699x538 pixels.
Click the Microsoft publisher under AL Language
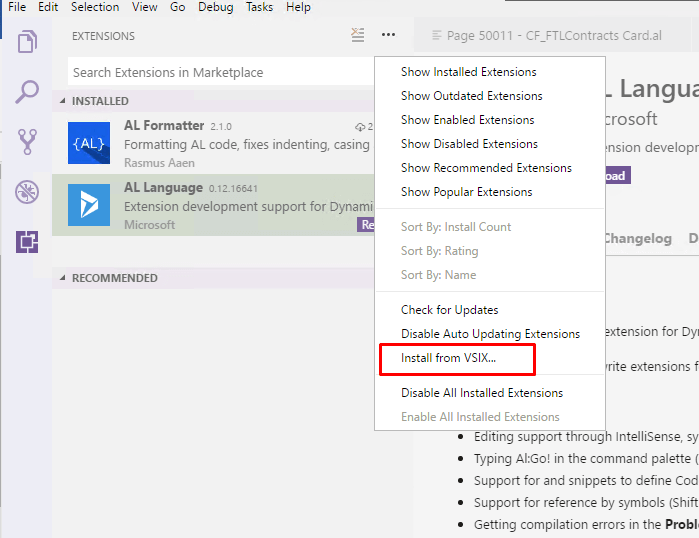click(x=149, y=225)
